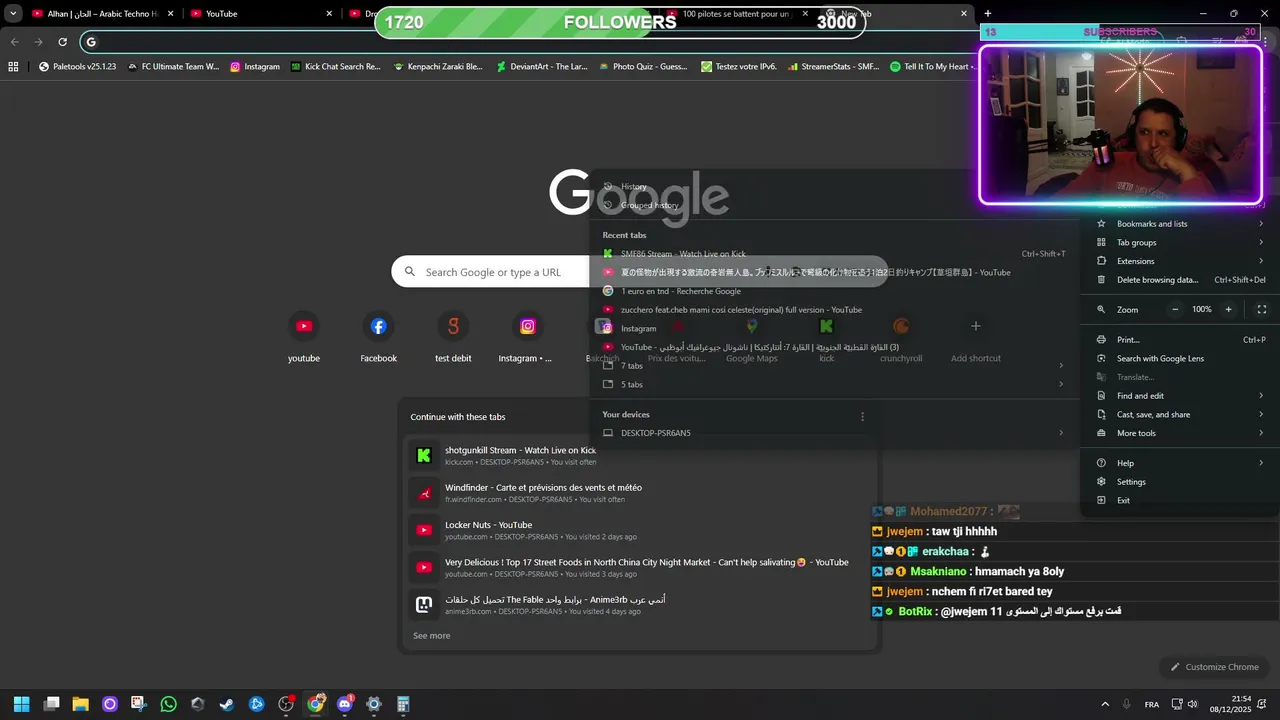
Task: Open the Testez votre IPv6 bookmark
Action: [x=739, y=67]
